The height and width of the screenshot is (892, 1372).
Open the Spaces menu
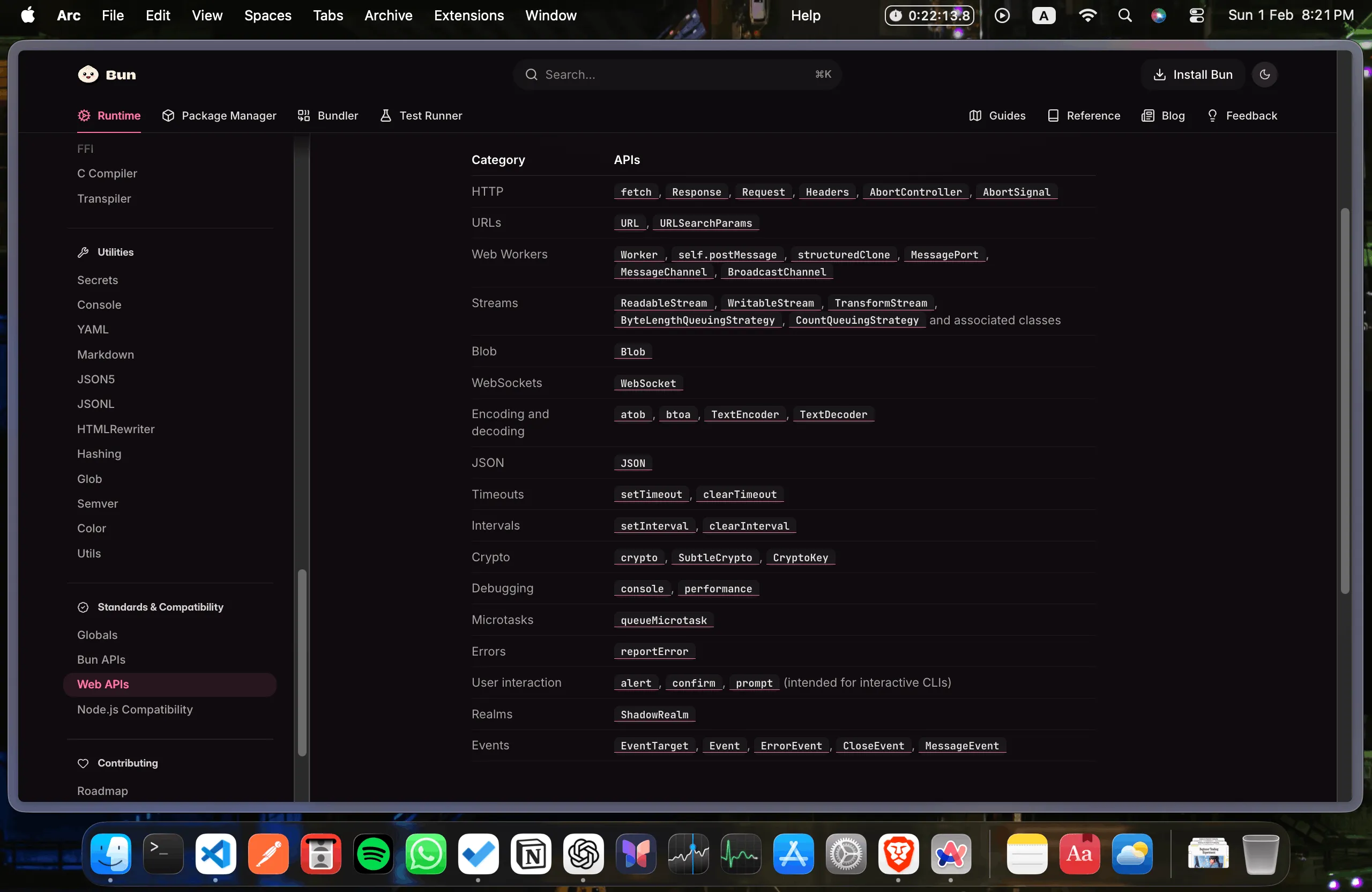[267, 16]
